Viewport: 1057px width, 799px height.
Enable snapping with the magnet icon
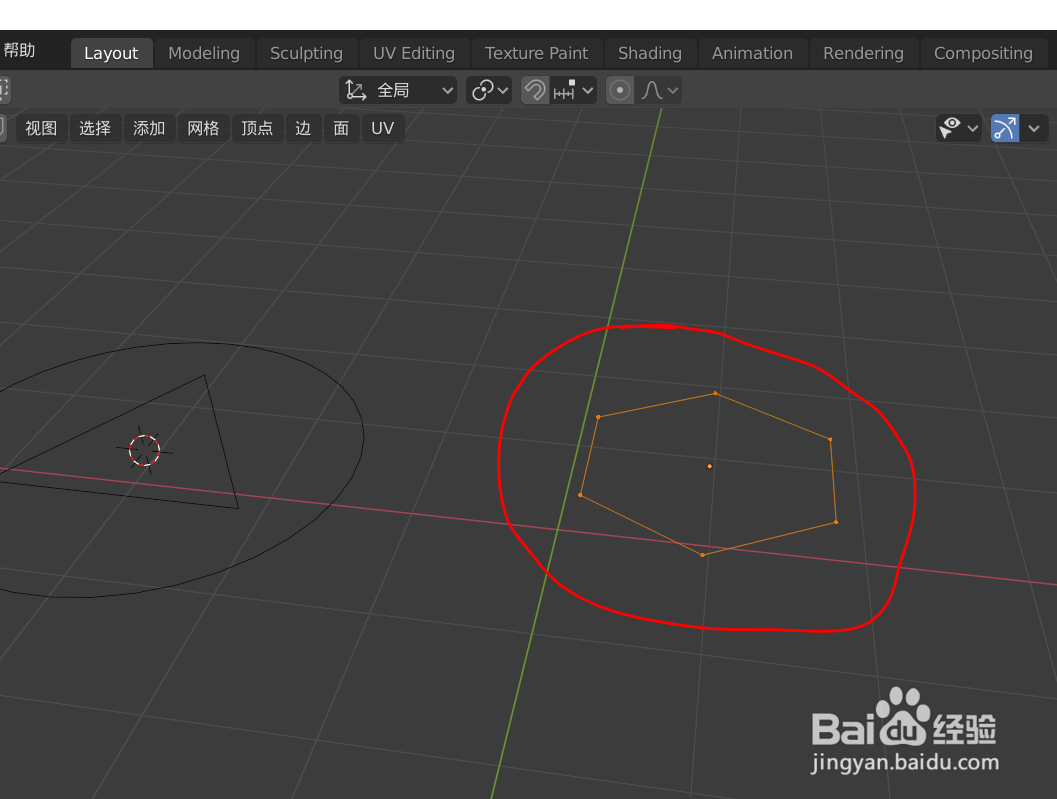click(534, 90)
